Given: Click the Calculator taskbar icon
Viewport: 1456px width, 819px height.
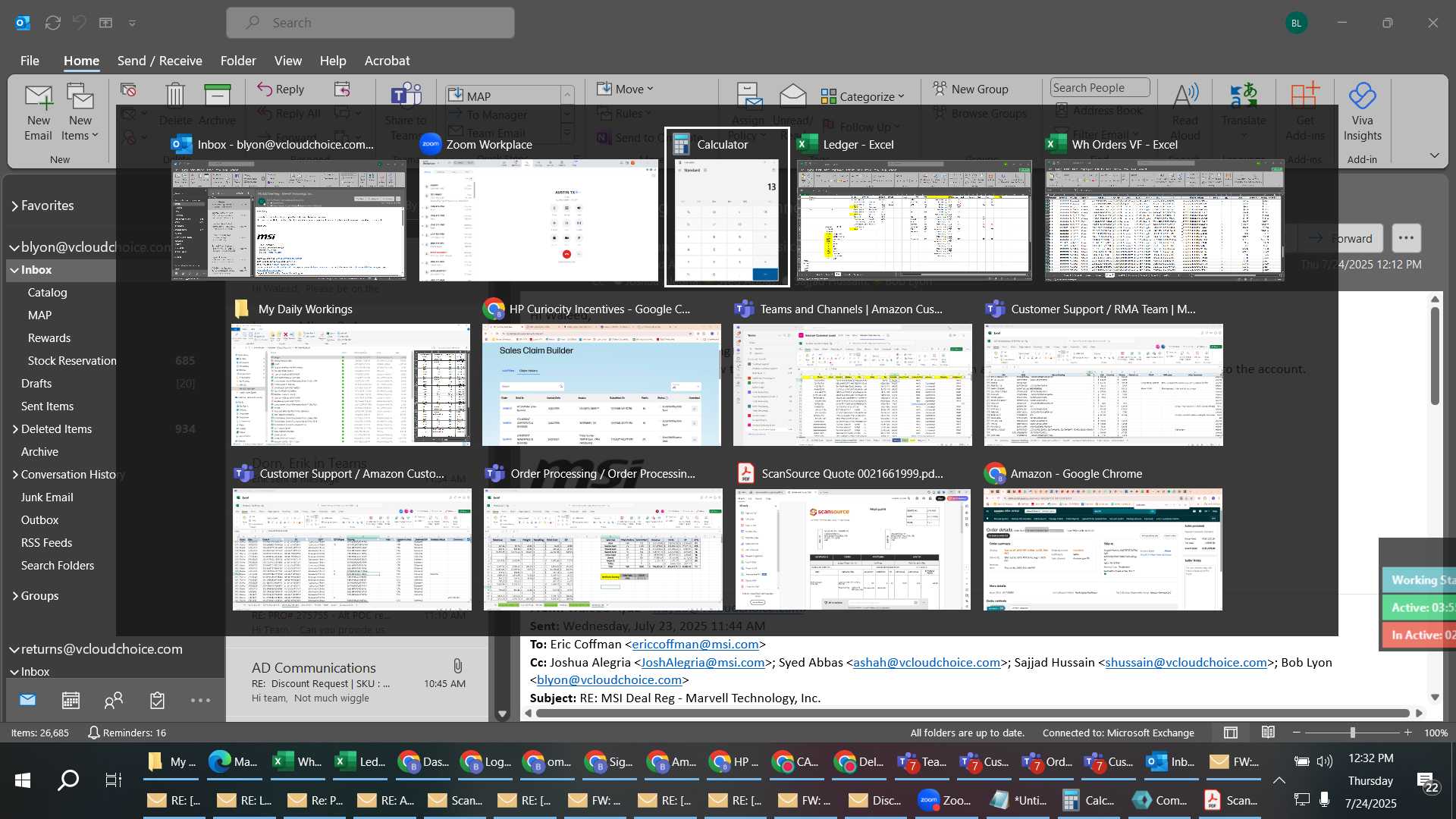Looking at the screenshot, I should pyautogui.click(x=1087, y=800).
